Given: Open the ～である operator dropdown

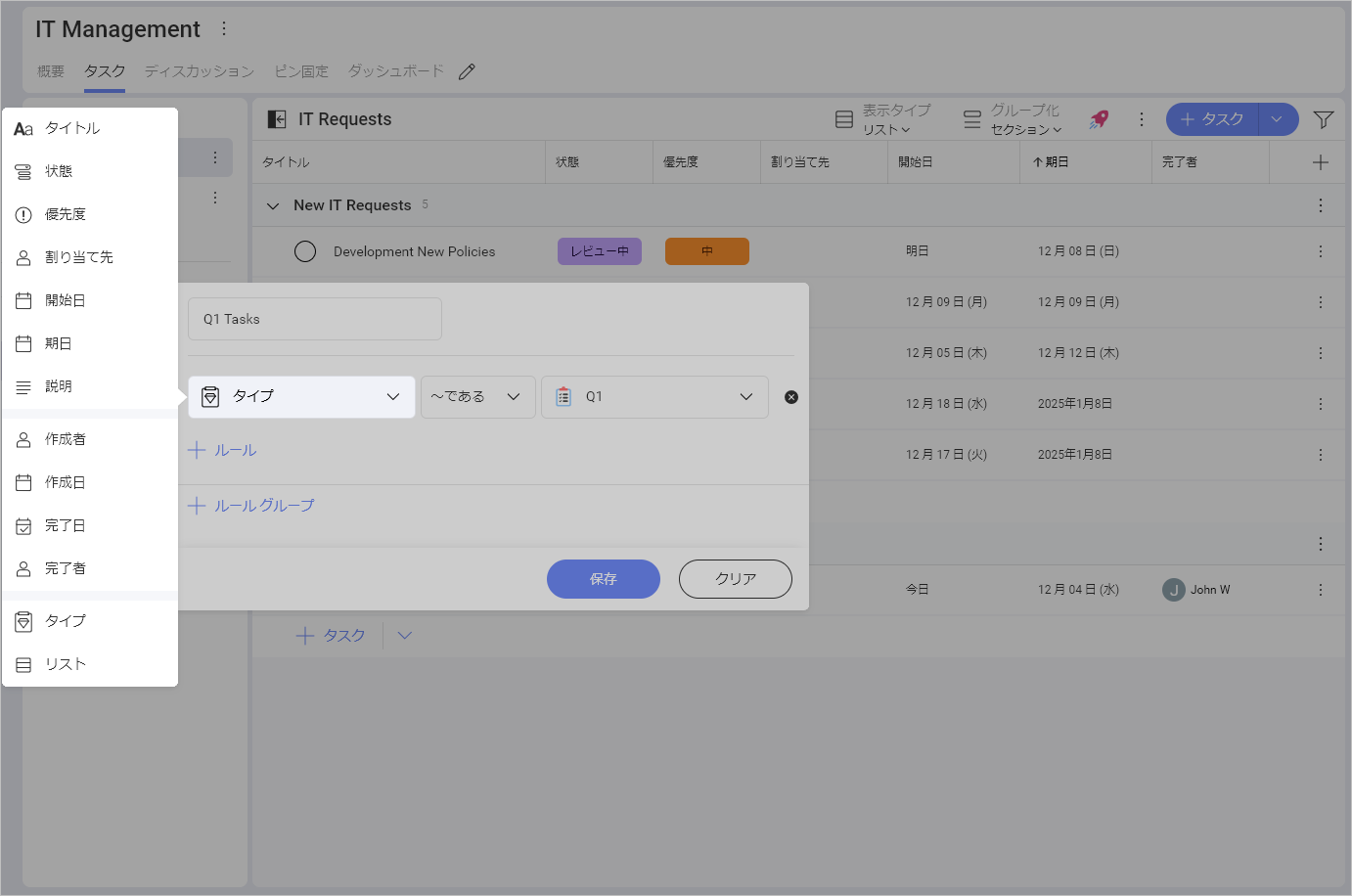Looking at the screenshot, I should 477,396.
